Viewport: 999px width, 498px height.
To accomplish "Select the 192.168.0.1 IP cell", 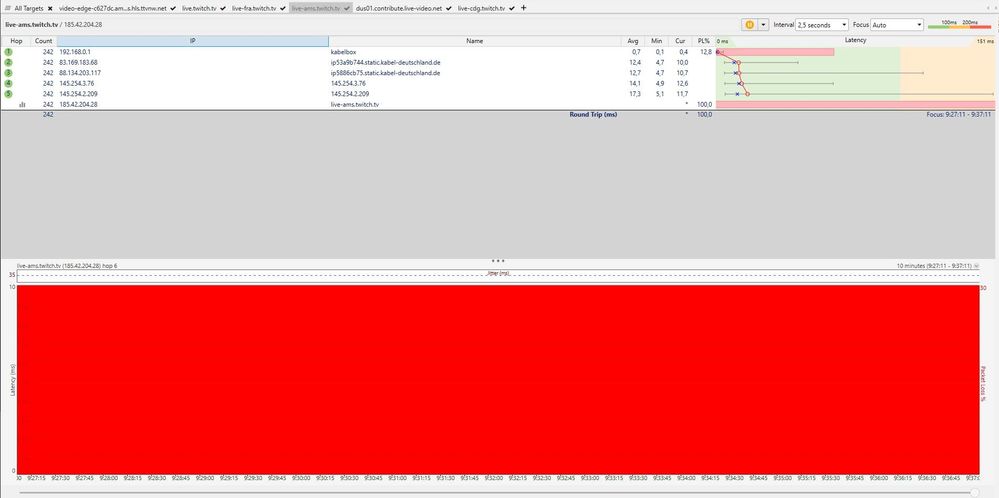I will pos(192,52).
